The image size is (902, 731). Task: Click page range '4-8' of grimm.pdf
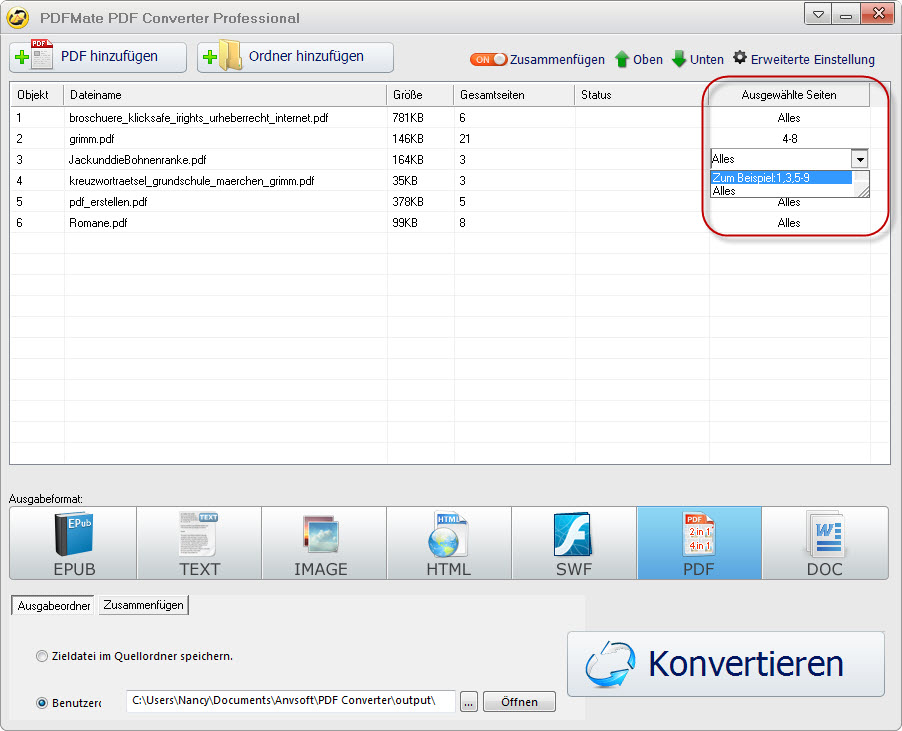[x=789, y=139]
